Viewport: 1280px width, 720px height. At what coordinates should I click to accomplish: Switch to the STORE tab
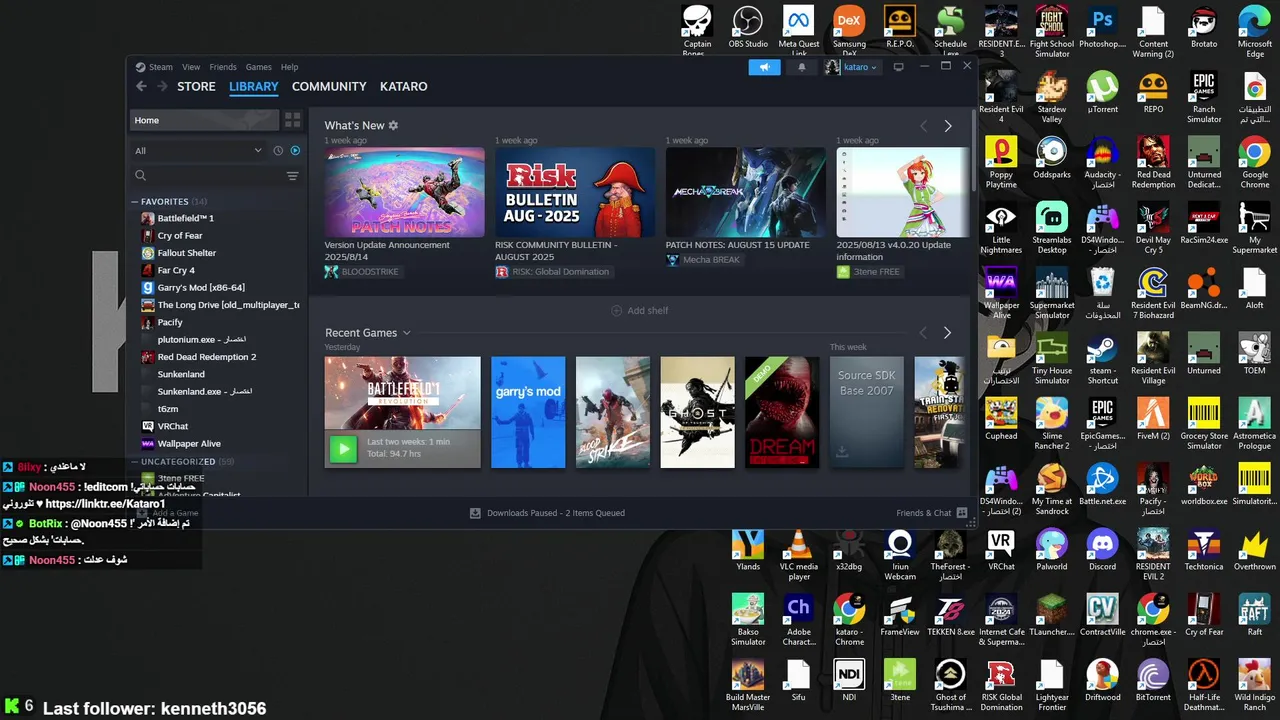pyautogui.click(x=196, y=87)
